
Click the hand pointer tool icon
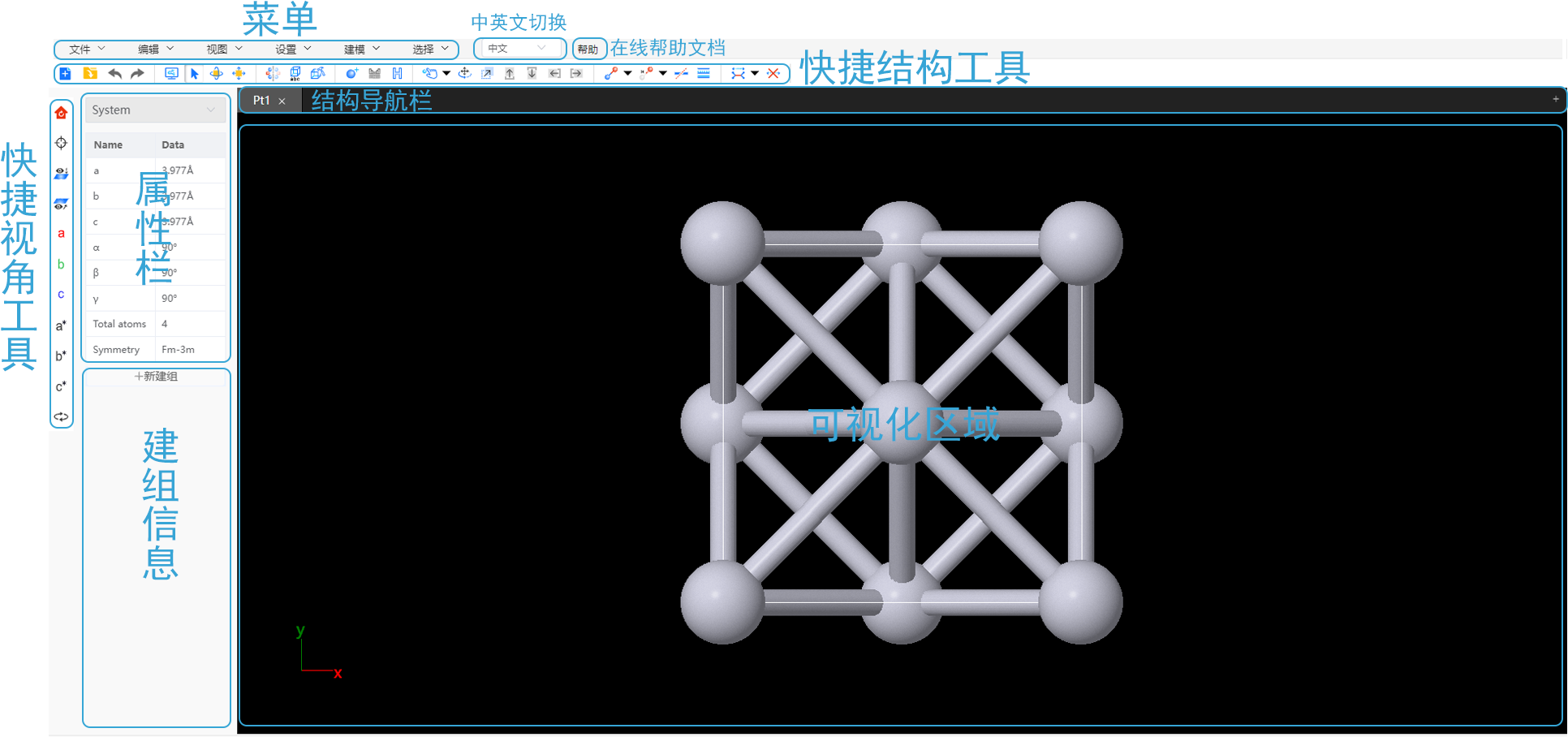430,74
